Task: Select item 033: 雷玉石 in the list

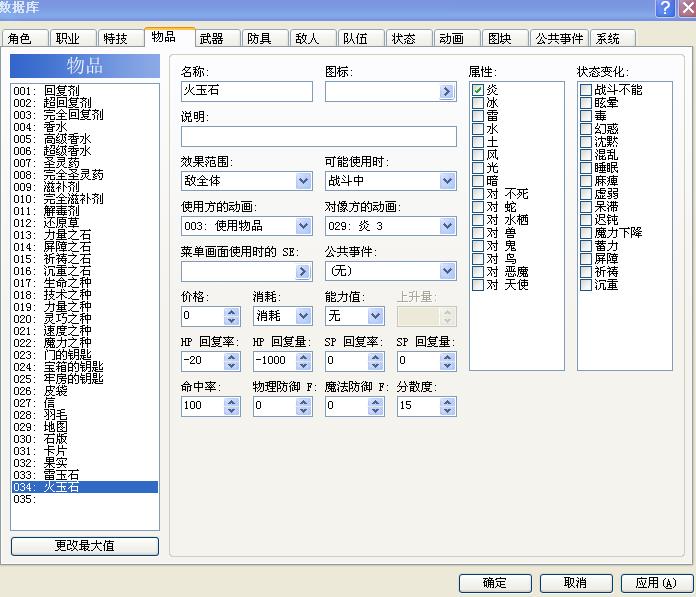Action: tap(85, 475)
